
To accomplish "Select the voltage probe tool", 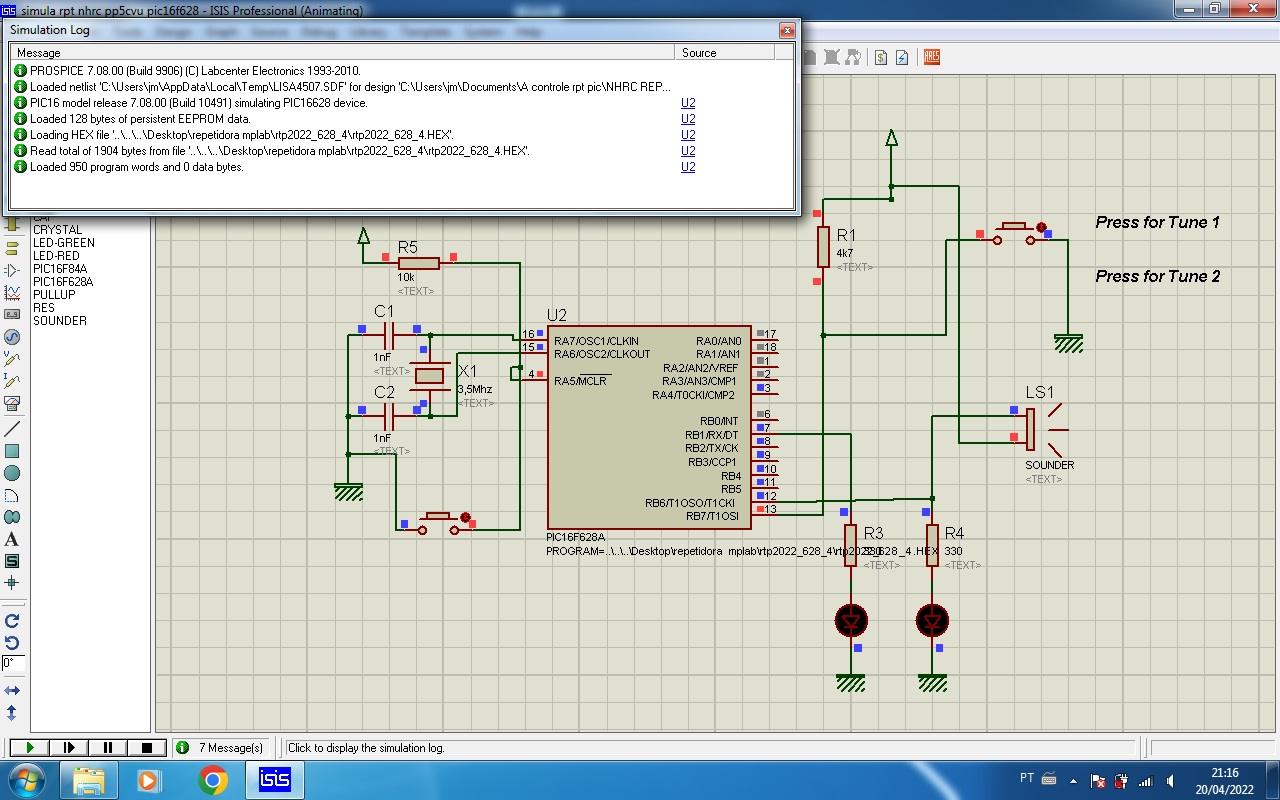I will click(x=12, y=359).
